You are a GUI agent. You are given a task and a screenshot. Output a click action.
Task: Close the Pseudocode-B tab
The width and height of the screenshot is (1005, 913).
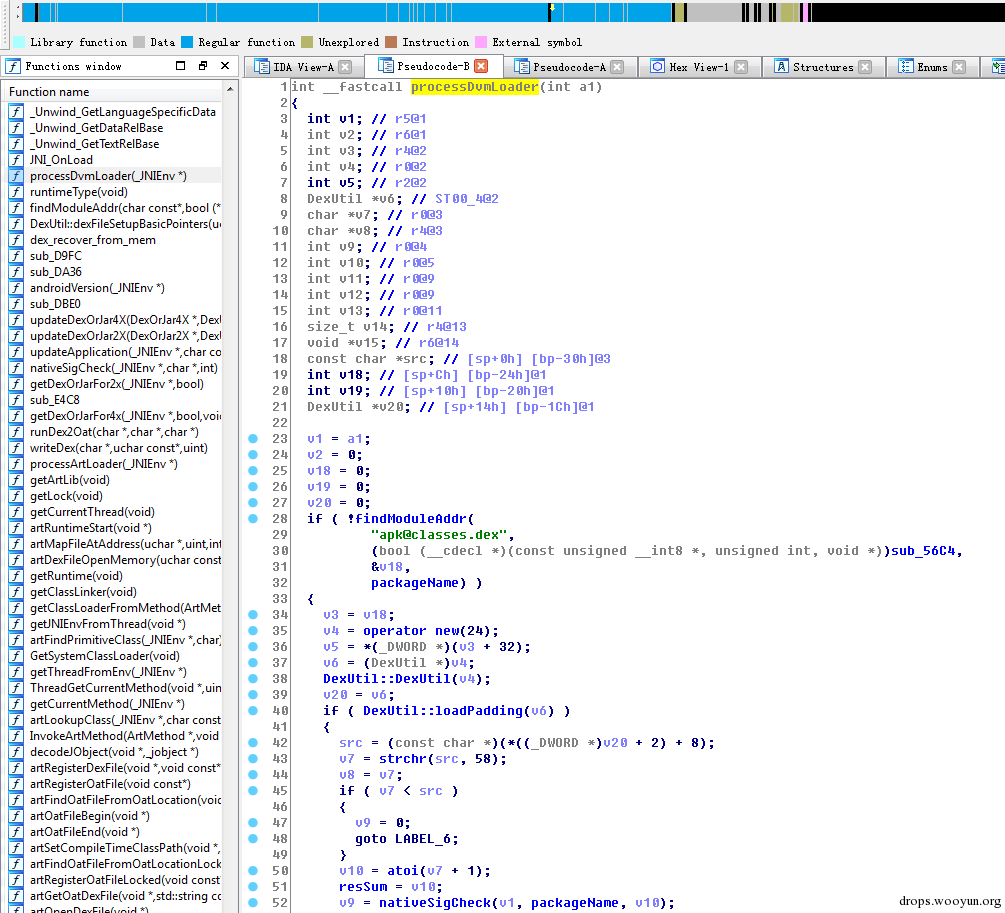point(481,66)
